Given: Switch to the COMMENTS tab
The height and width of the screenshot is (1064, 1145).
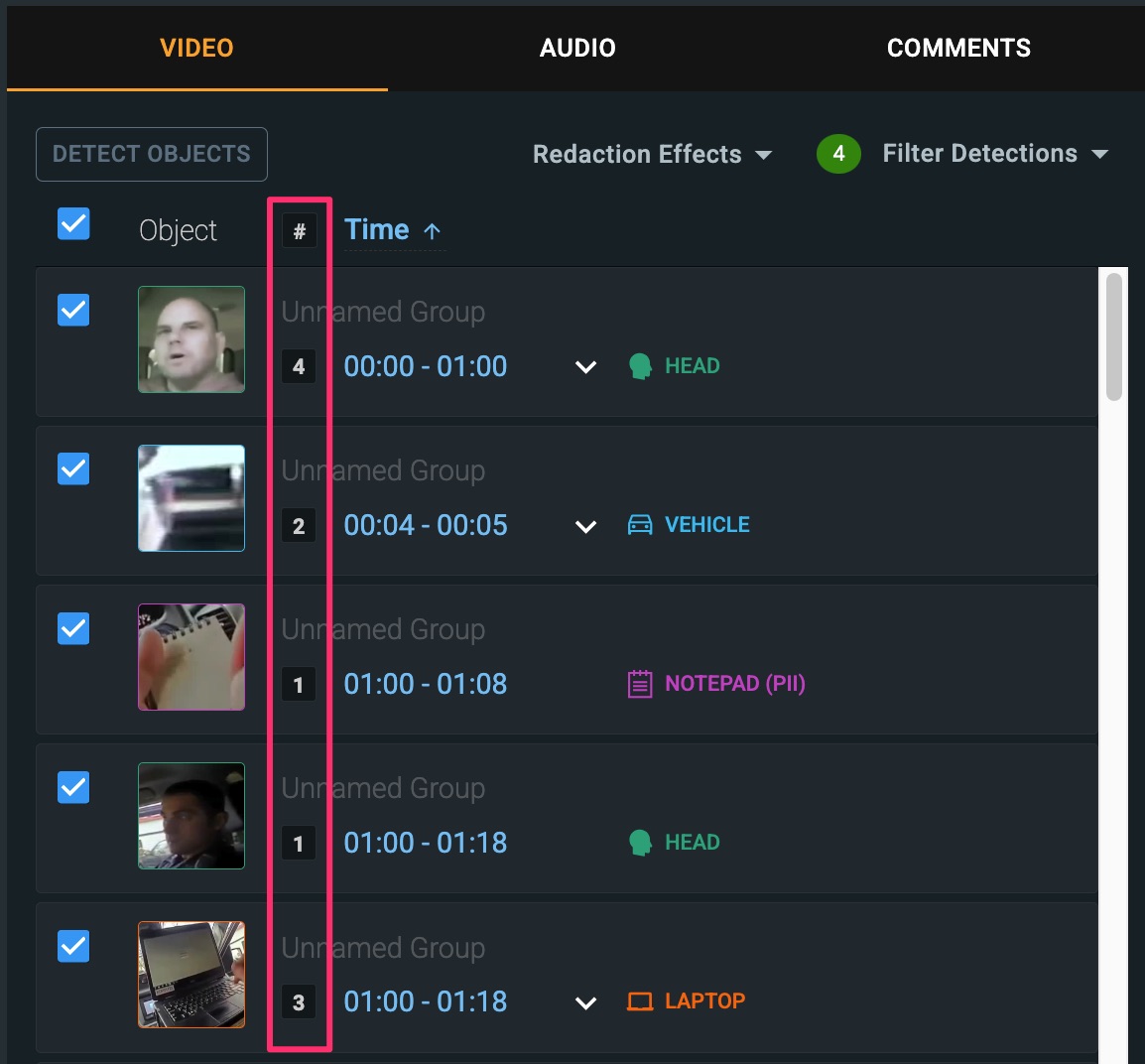Looking at the screenshot, I should [x=958, y=48].
